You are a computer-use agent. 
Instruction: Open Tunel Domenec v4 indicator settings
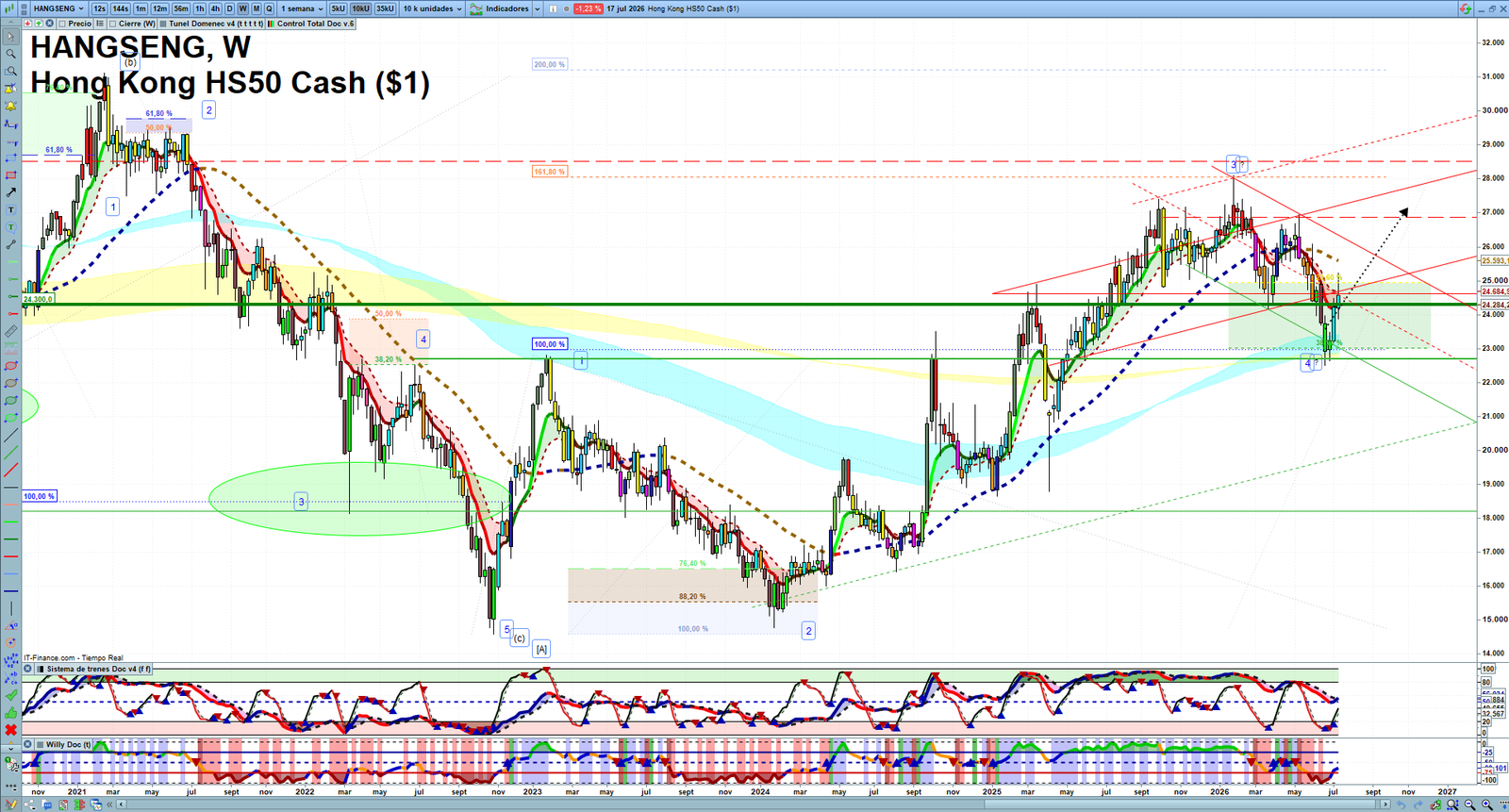pyautogui.click(x=211, y=23)
